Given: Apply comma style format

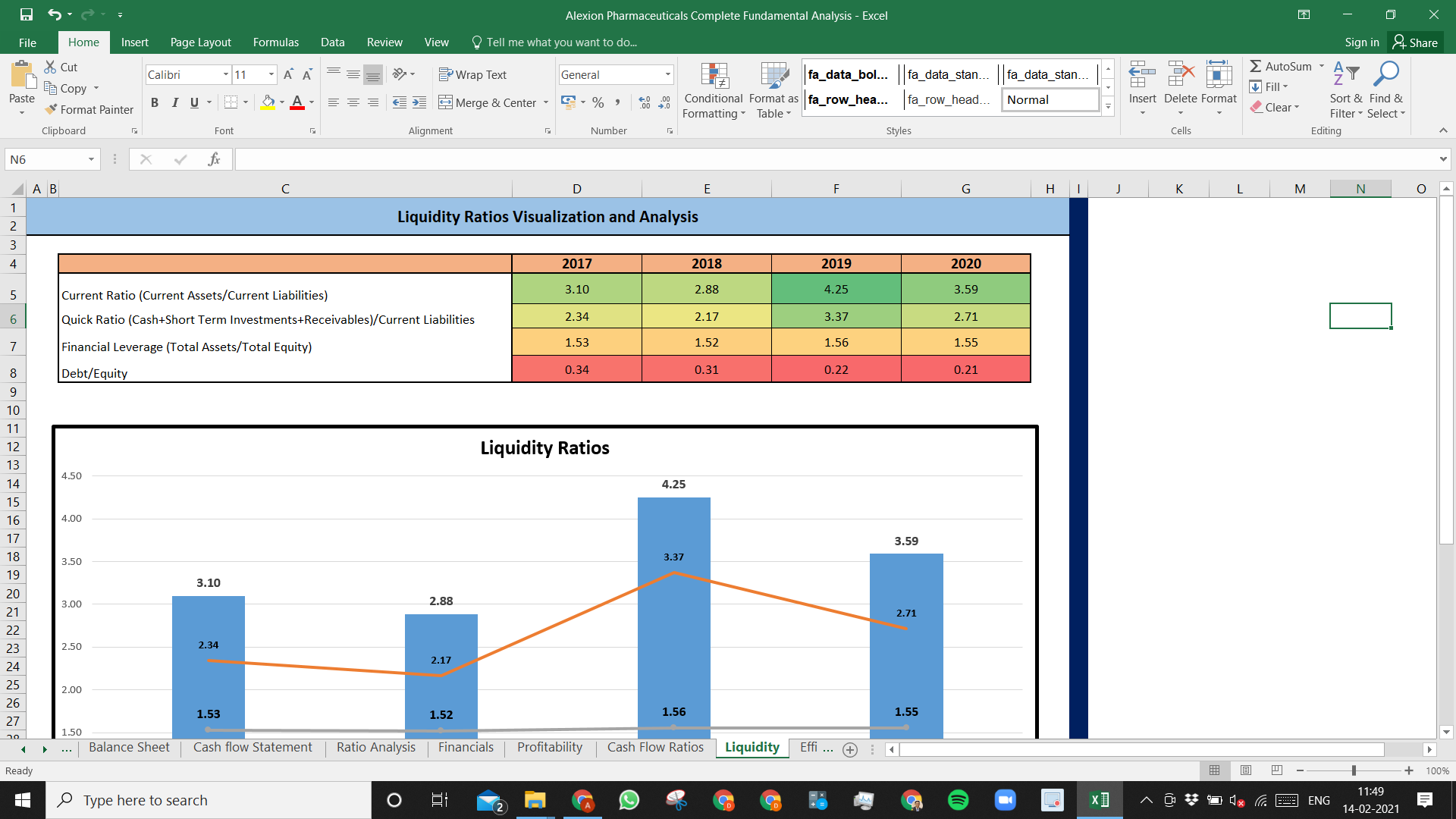Looking at the screenshot, I should coord(618,102).
